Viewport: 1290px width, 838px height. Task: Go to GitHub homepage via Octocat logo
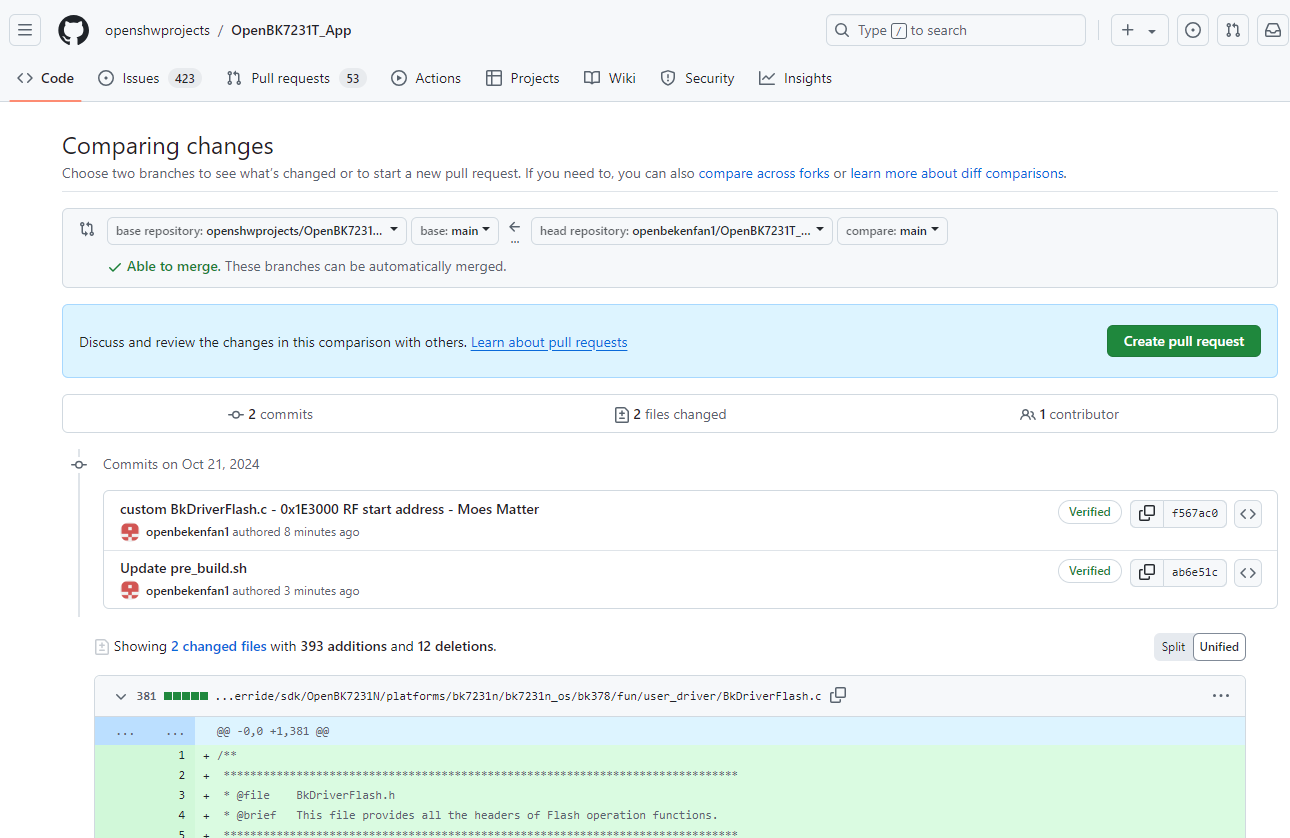[x=73, y=30]
